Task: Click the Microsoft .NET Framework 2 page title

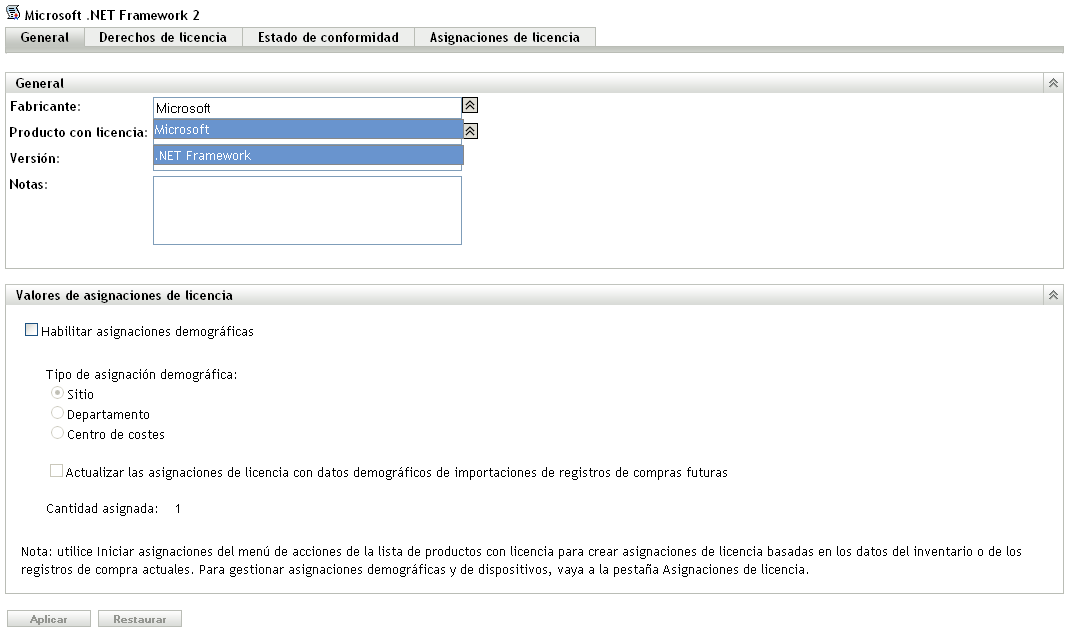Action: coord(112,15)
